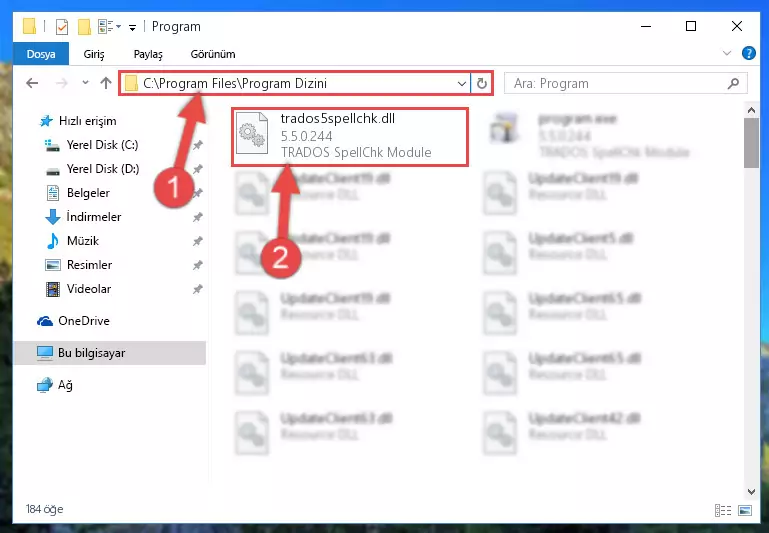The width and height of the screenshot is (769, 533).
Task: Click pin icon next to Videolar
Action: (x=198, y=289)
